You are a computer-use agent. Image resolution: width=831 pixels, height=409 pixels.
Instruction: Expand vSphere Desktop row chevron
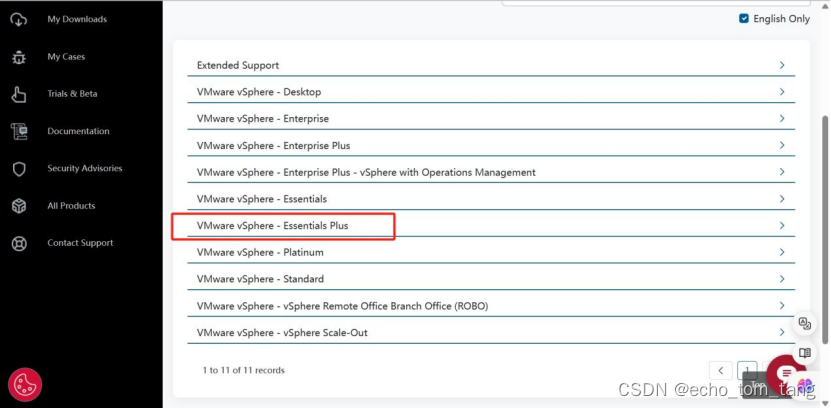point(782,91)
